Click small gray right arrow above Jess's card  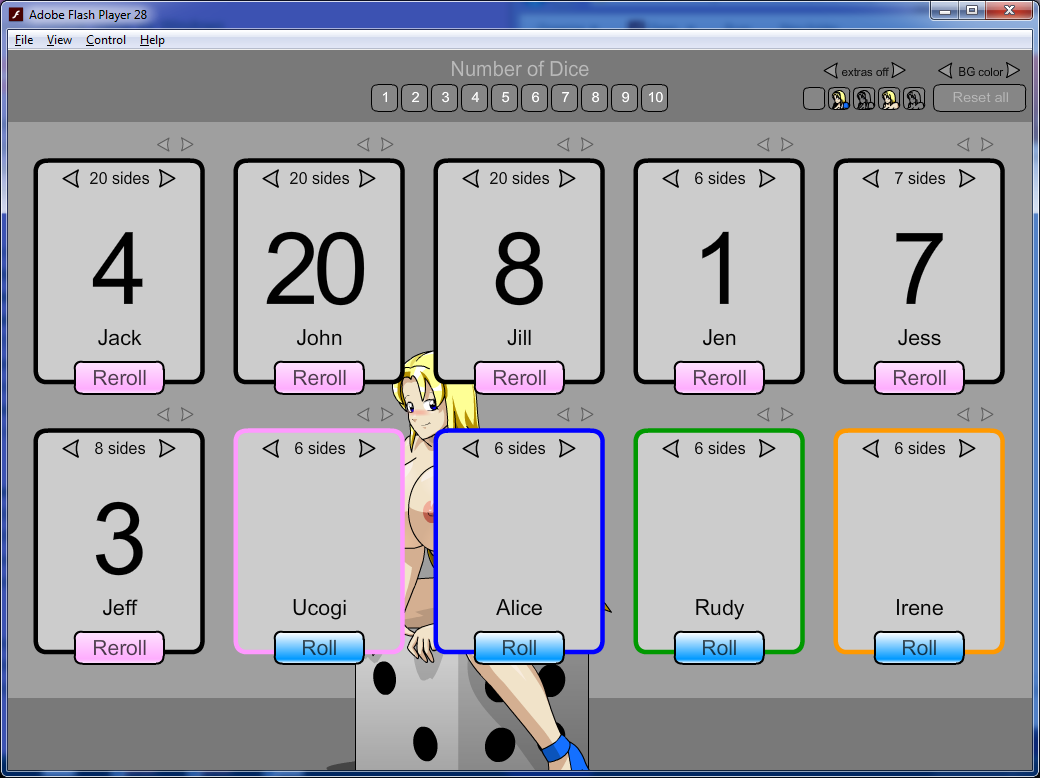coord(987,144)
